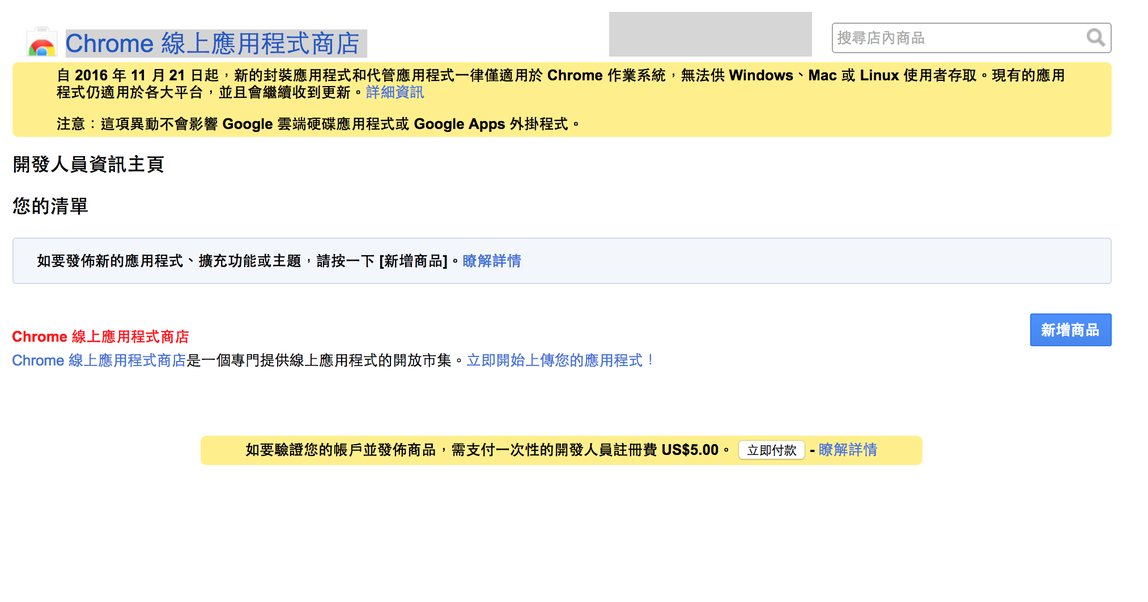Click the 立即付款 button

771,450
